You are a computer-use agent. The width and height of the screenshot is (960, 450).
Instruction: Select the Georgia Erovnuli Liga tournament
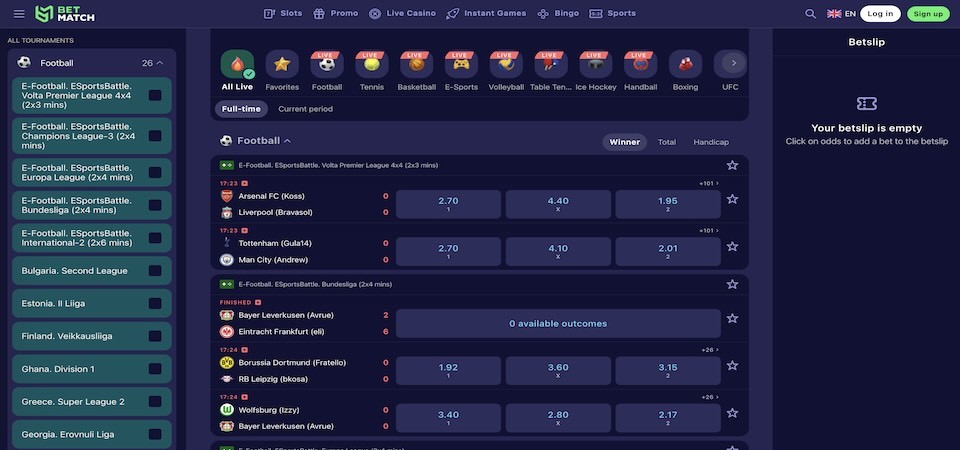coord(92,434)
